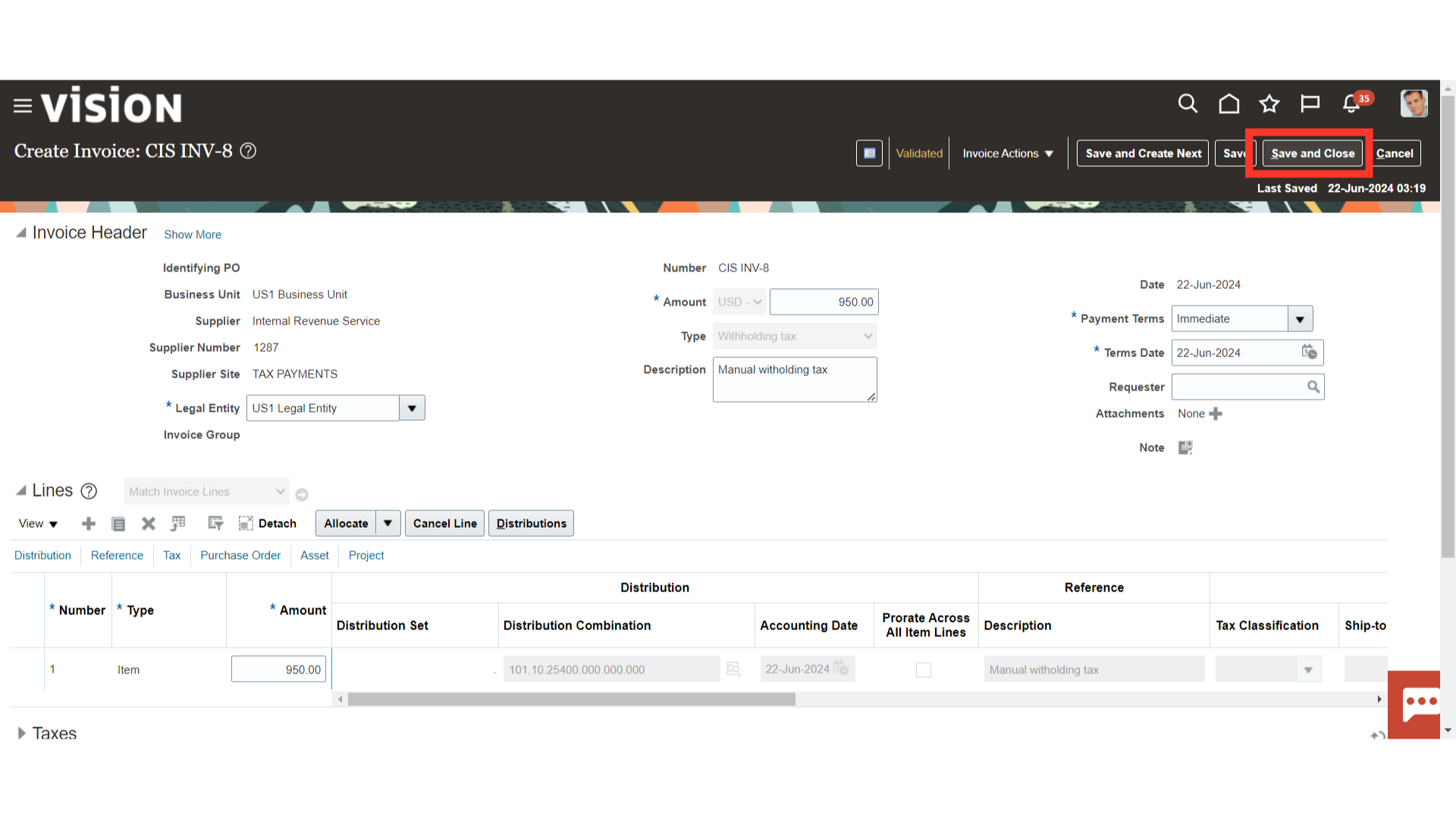The image size is (1456, 819).
Task: Click Show More link
Action: [x=193, y=234]
